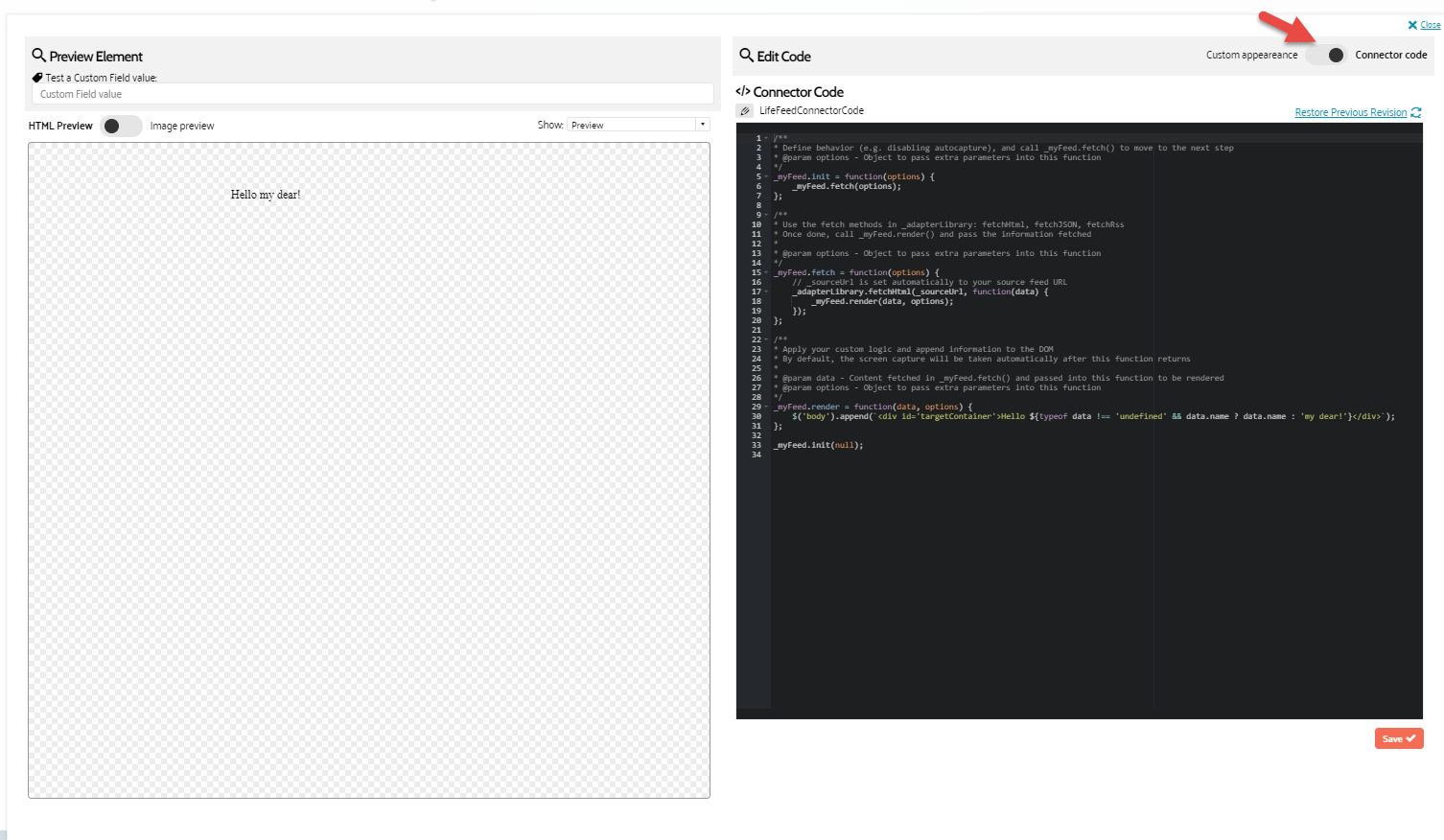
Task: Open the Show dropdown set to Preview
Action: point(638,125)
